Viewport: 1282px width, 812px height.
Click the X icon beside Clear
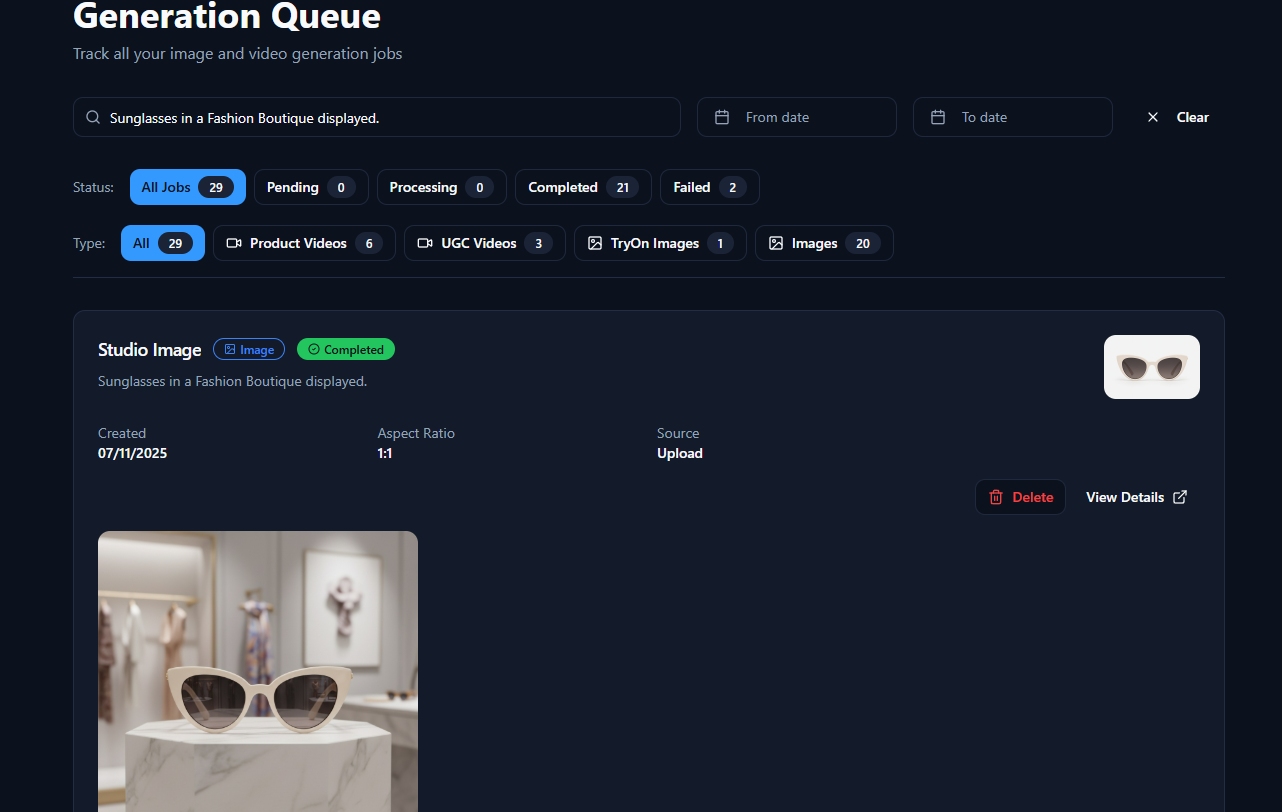(1152, 117)
